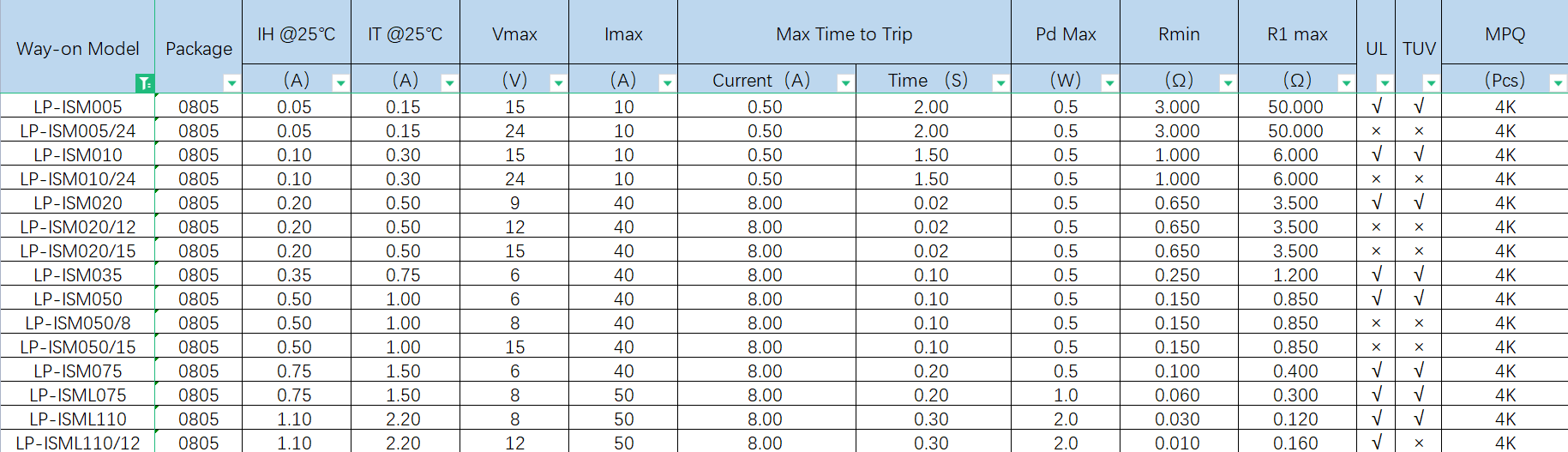Select UL checkmark cell for LP-ISM035
The height and width of the screenshot is (452, 1568).
point(1376,275)
